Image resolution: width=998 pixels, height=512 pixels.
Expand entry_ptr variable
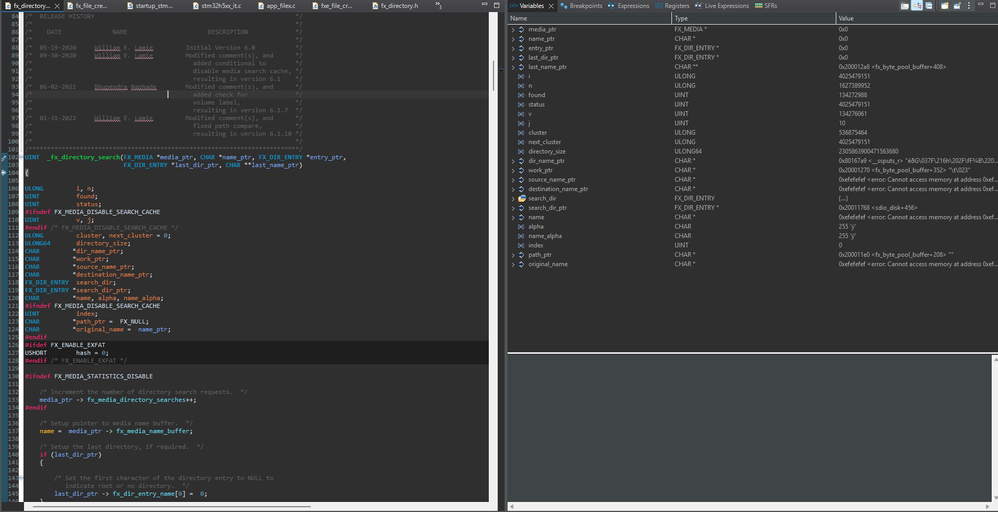coord(513,48)
